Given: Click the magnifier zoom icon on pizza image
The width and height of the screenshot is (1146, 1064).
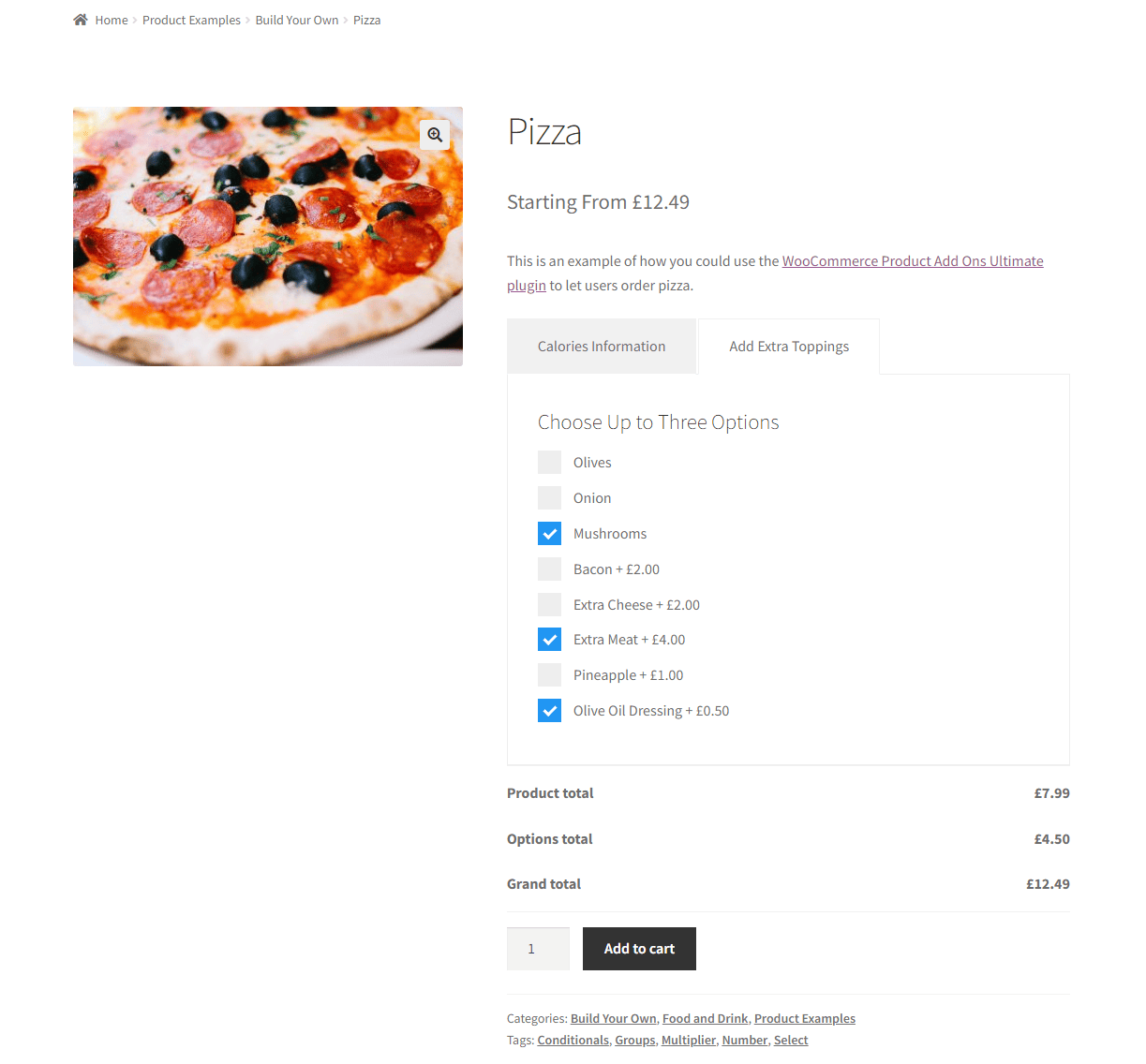Looking at the screenshot, I should pos(435,135).
